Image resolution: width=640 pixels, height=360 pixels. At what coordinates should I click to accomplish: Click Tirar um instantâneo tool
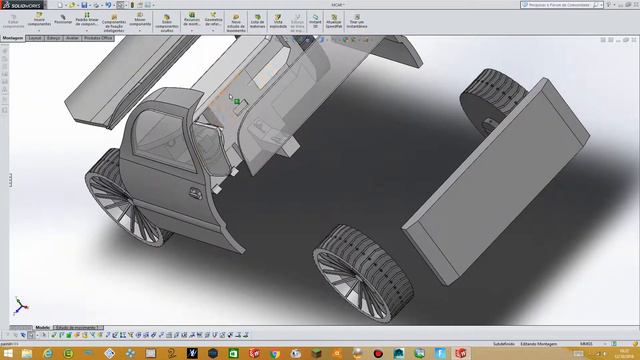pyautogui.click(x=357, y=22)
